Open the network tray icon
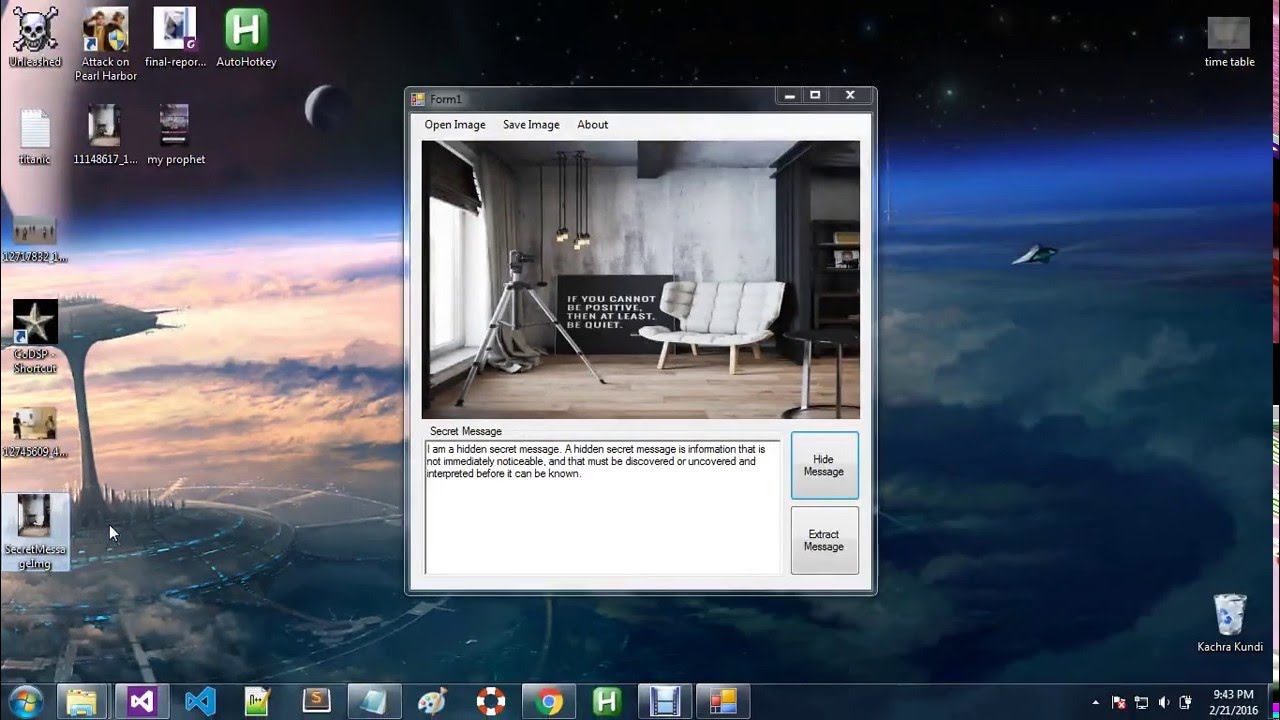The image size is (1280, 720). pyautogui.click(x=1141, y=702)
